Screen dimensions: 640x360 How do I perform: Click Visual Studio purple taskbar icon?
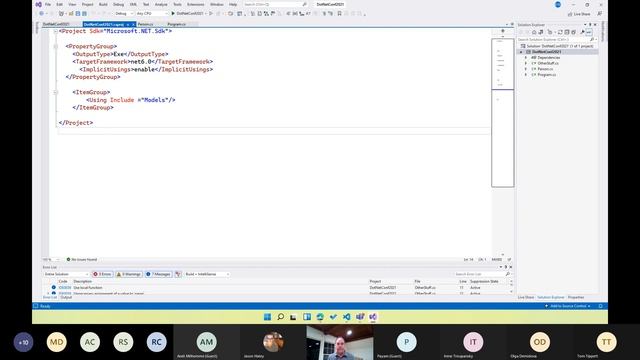pyautogui.click(x=373, y=317)
